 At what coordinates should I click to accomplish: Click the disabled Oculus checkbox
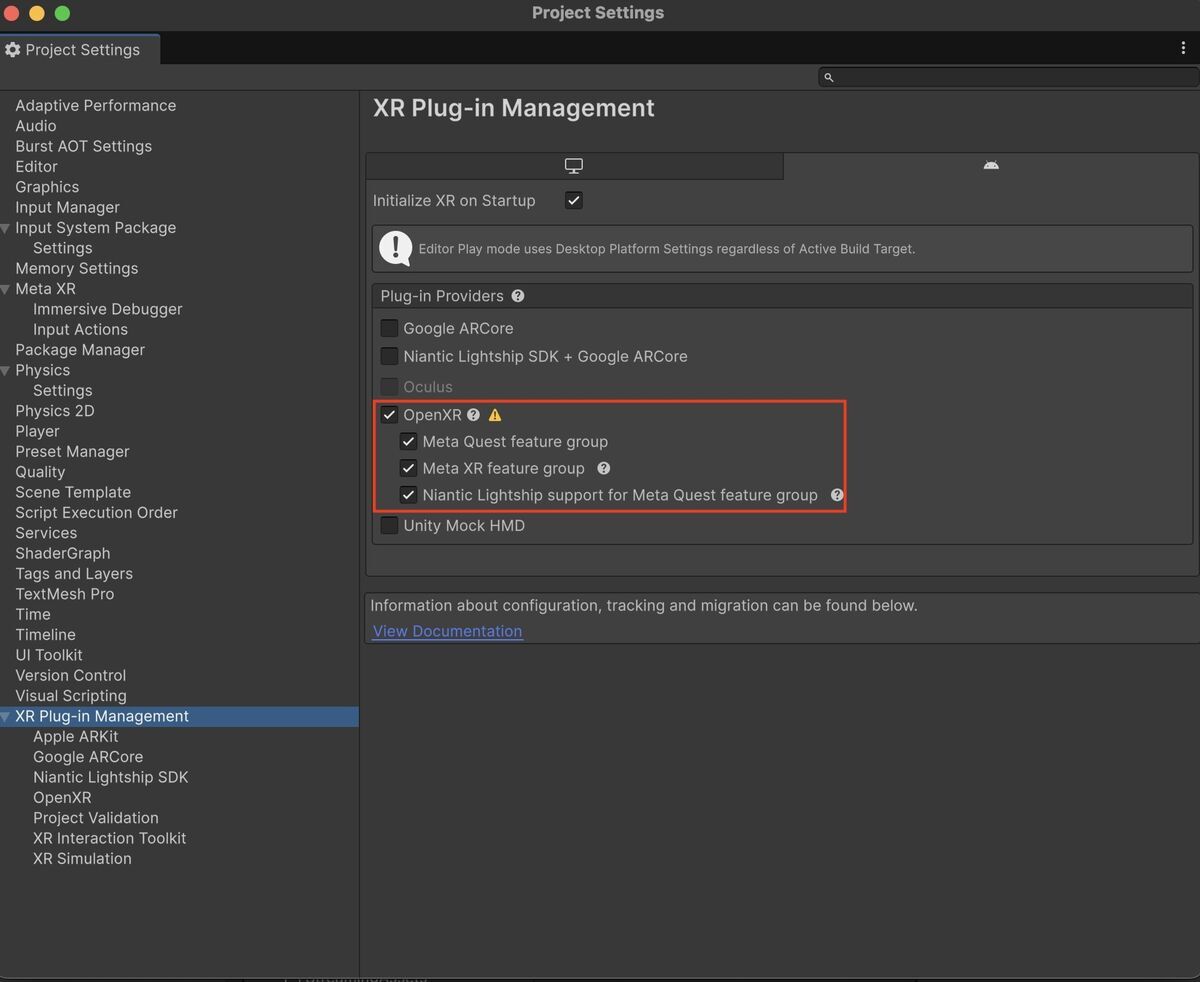click(x=390, y=387)
